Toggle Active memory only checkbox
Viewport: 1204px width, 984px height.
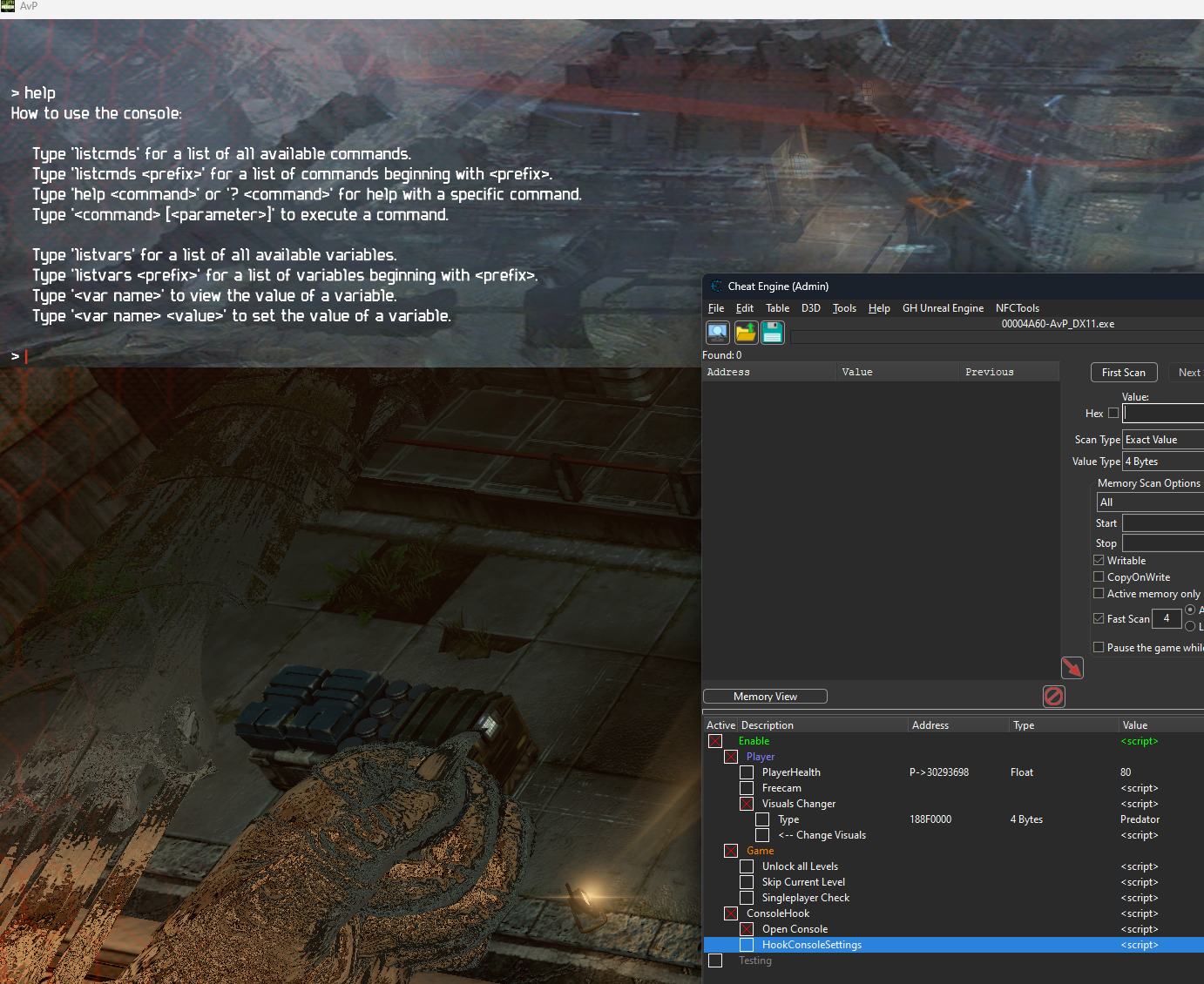(1099, 594)
